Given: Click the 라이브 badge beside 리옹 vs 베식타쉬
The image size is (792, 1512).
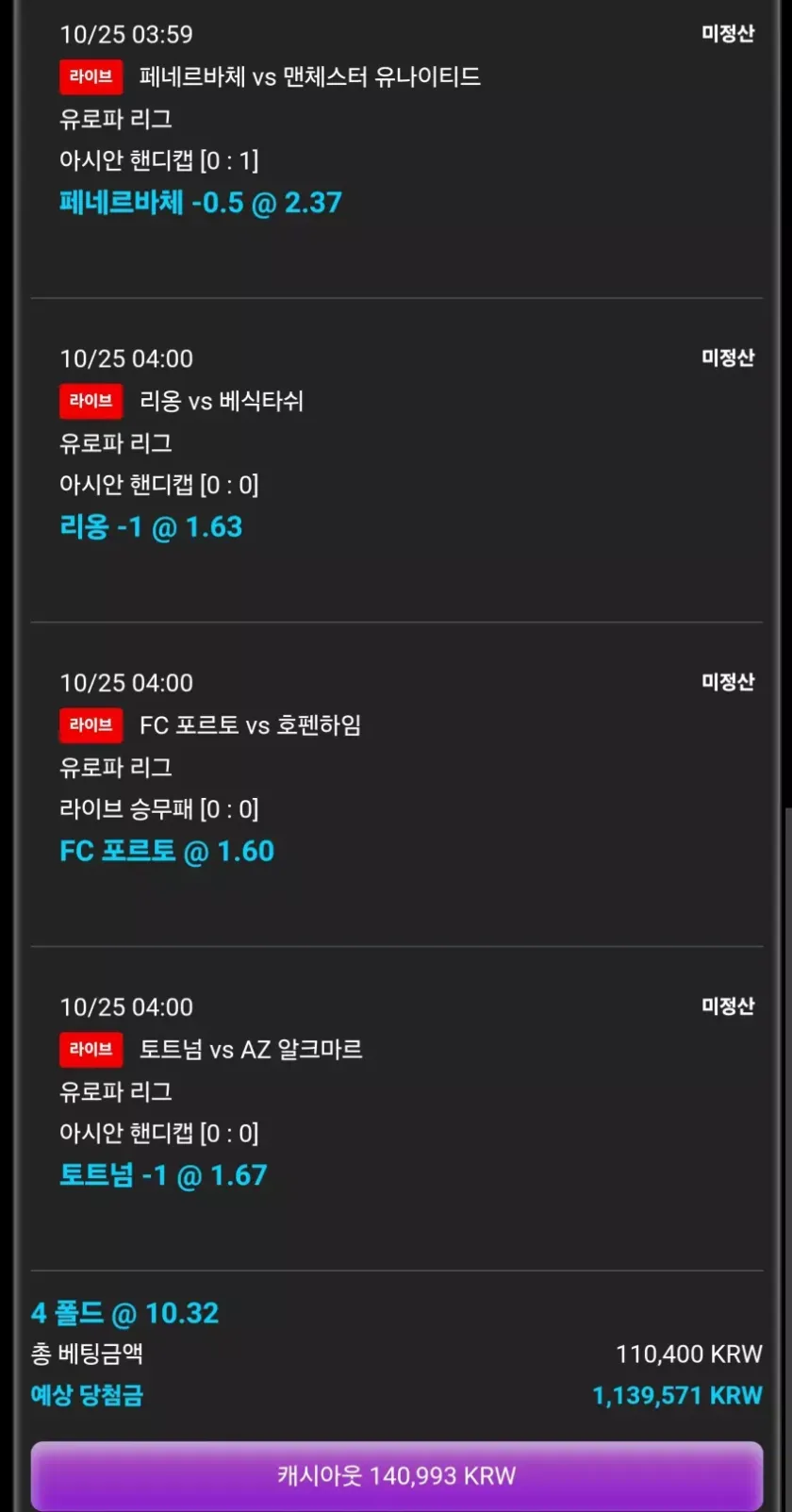Looking at the screenshot, I should pos(91,401).
